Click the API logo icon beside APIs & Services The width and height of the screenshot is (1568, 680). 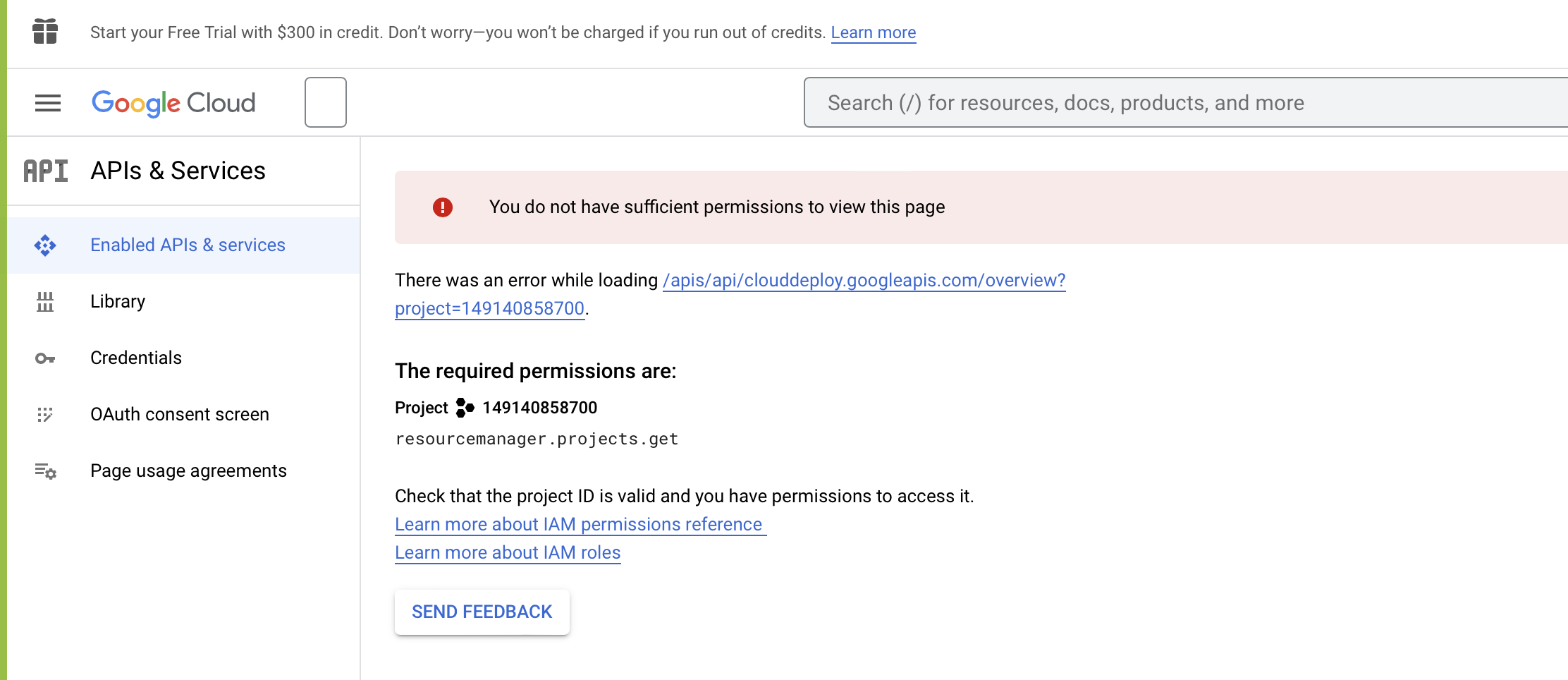click(46, 171)
